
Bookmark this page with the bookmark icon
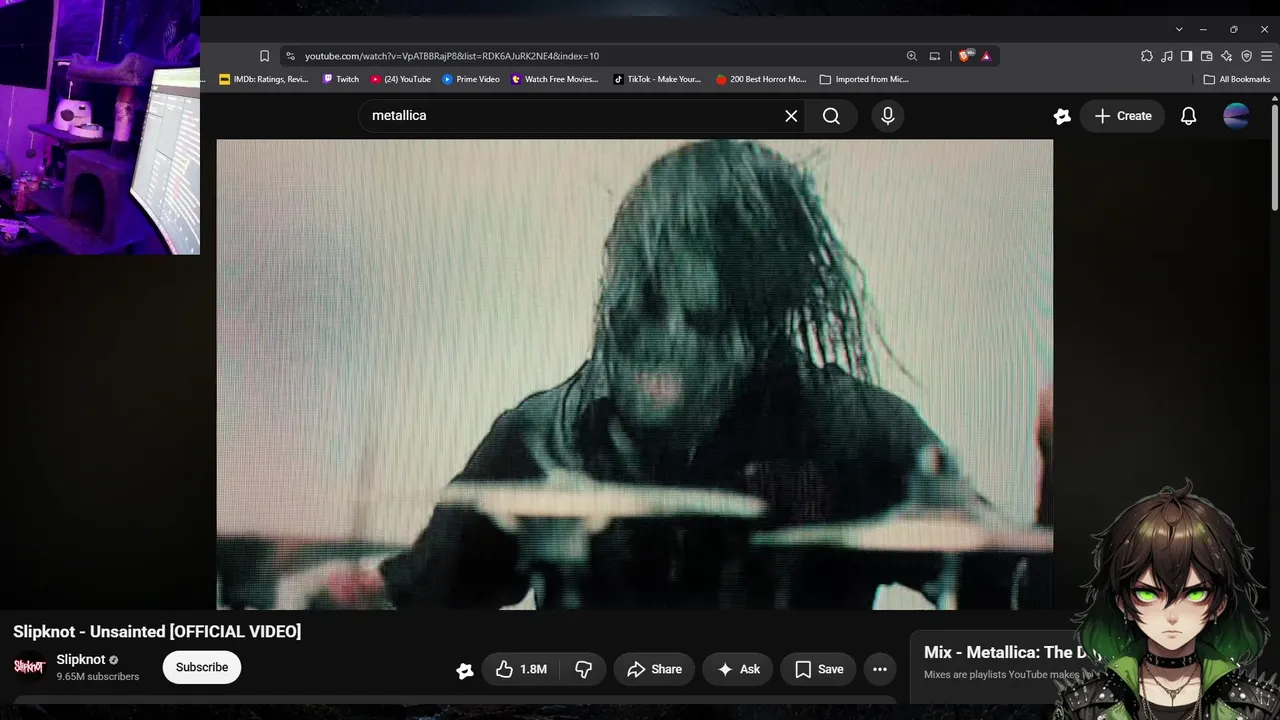click(264, 56)
